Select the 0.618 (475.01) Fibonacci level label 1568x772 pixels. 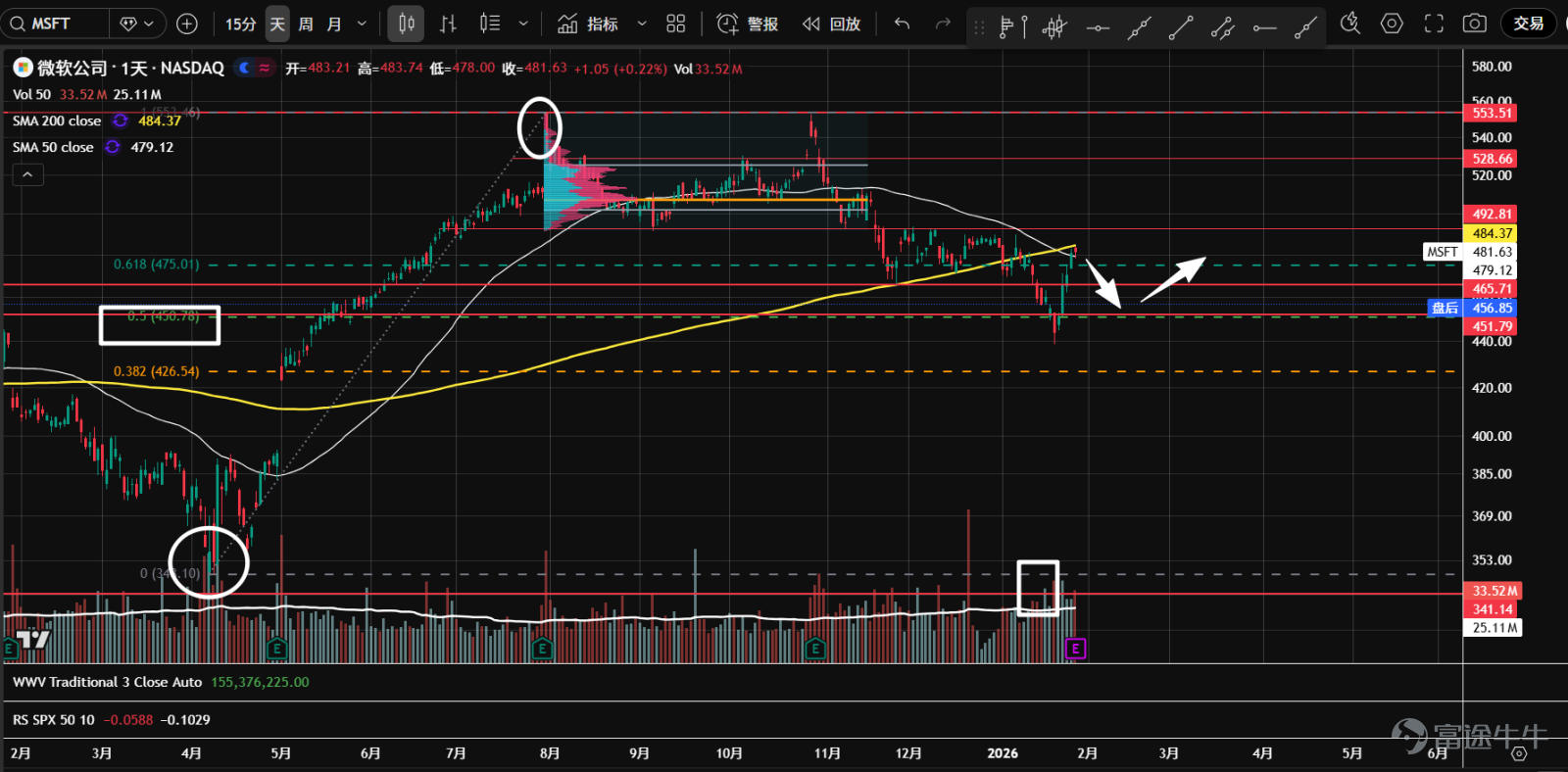pyautogui.click(x=156, y=264)
